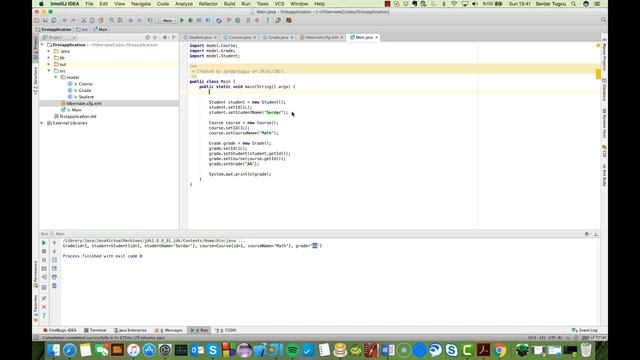The image size is (640, 360).
Task: Click the src breadcrumb in navigation bar
Action: pos(82,29)
